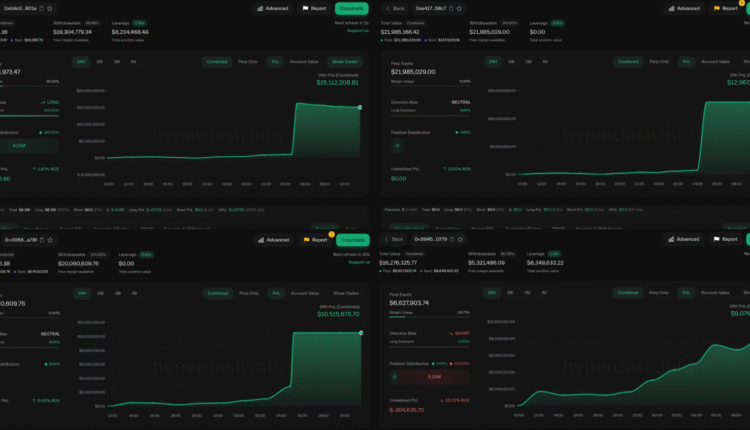Open Support us link under Copytrade
750x430 pixels.
[x=358, y=30]
